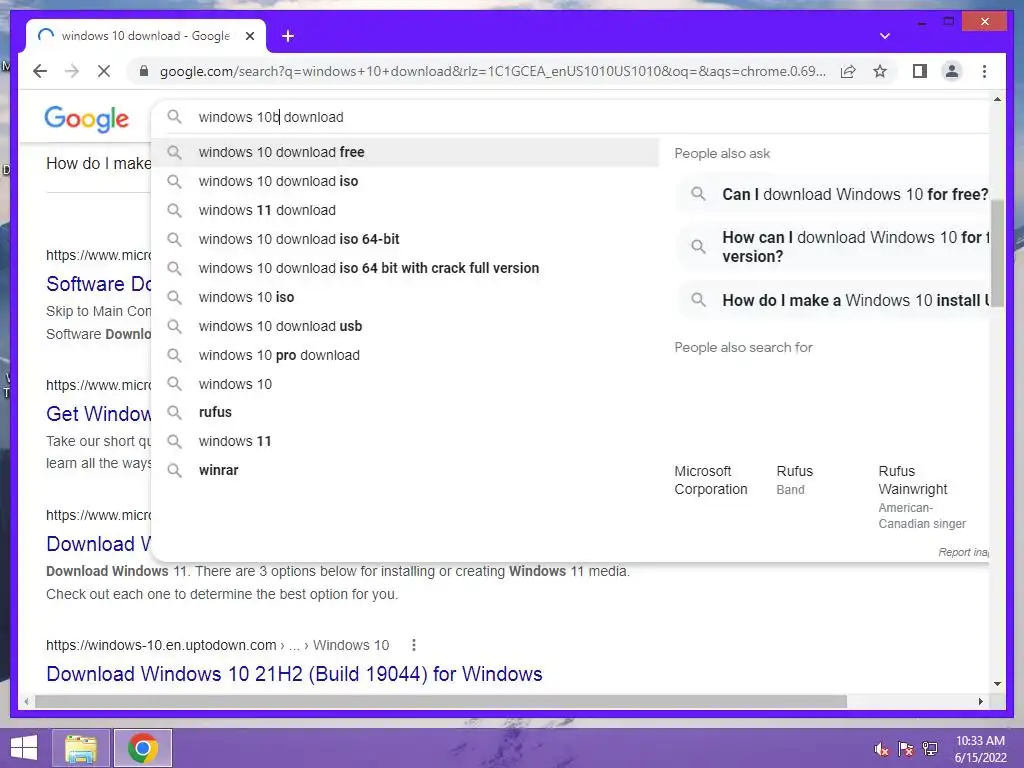Click magnifier beside 'Can I download Windows 10'
Screen dimensions: 1024x768
click(698, 194)
